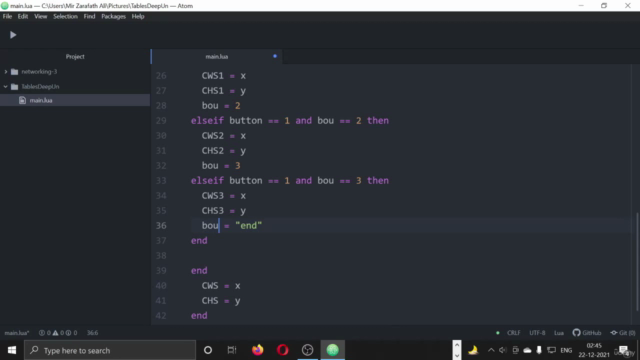
Task: Click the volume speaker tray icon
Action: pos(503,350)
